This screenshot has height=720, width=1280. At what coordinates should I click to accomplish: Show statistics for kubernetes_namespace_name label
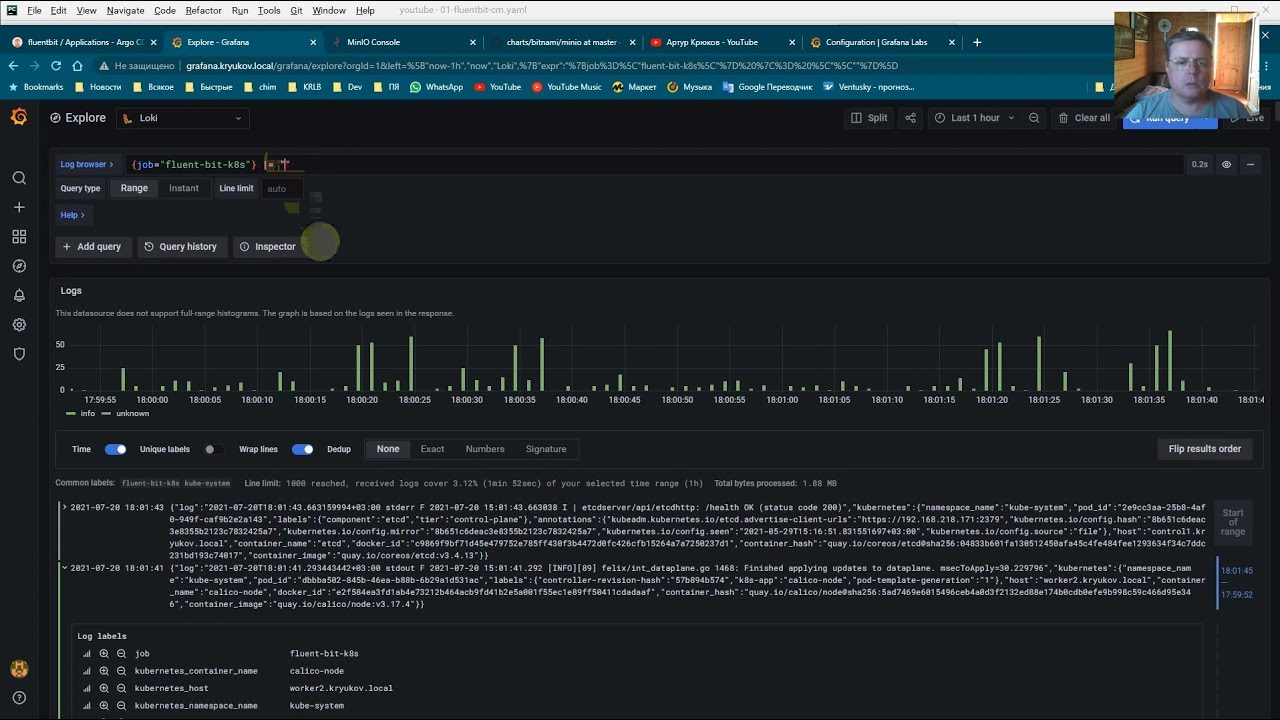point(87,706)
